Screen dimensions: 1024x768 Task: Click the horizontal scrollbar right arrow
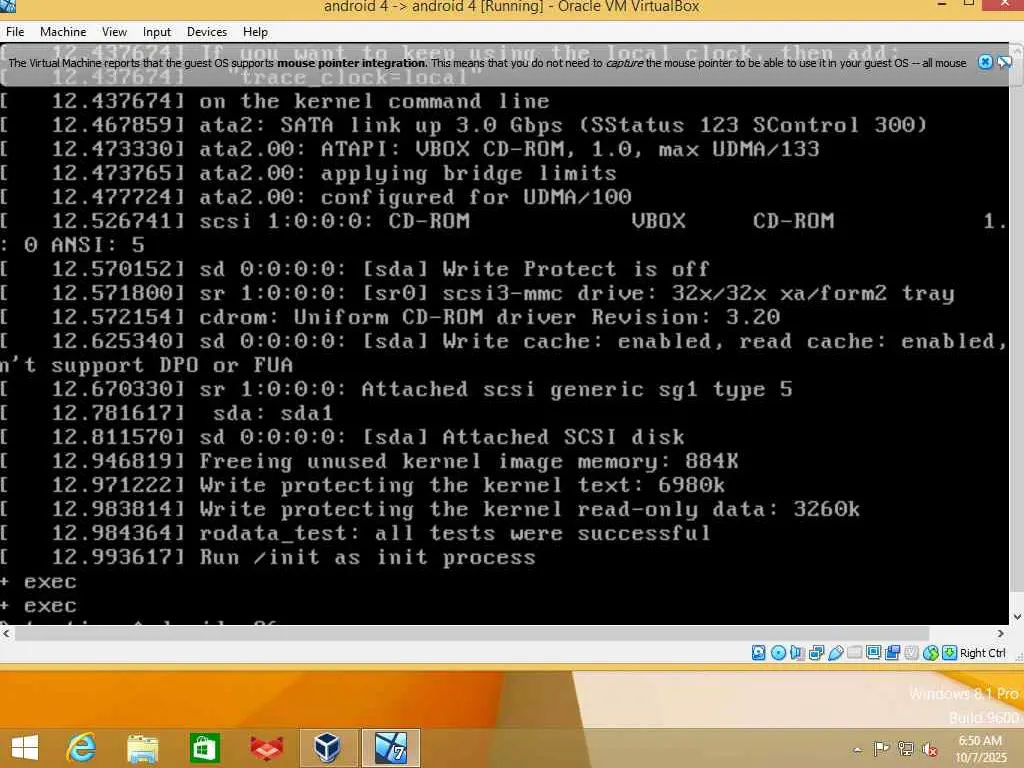[1000, 633]
